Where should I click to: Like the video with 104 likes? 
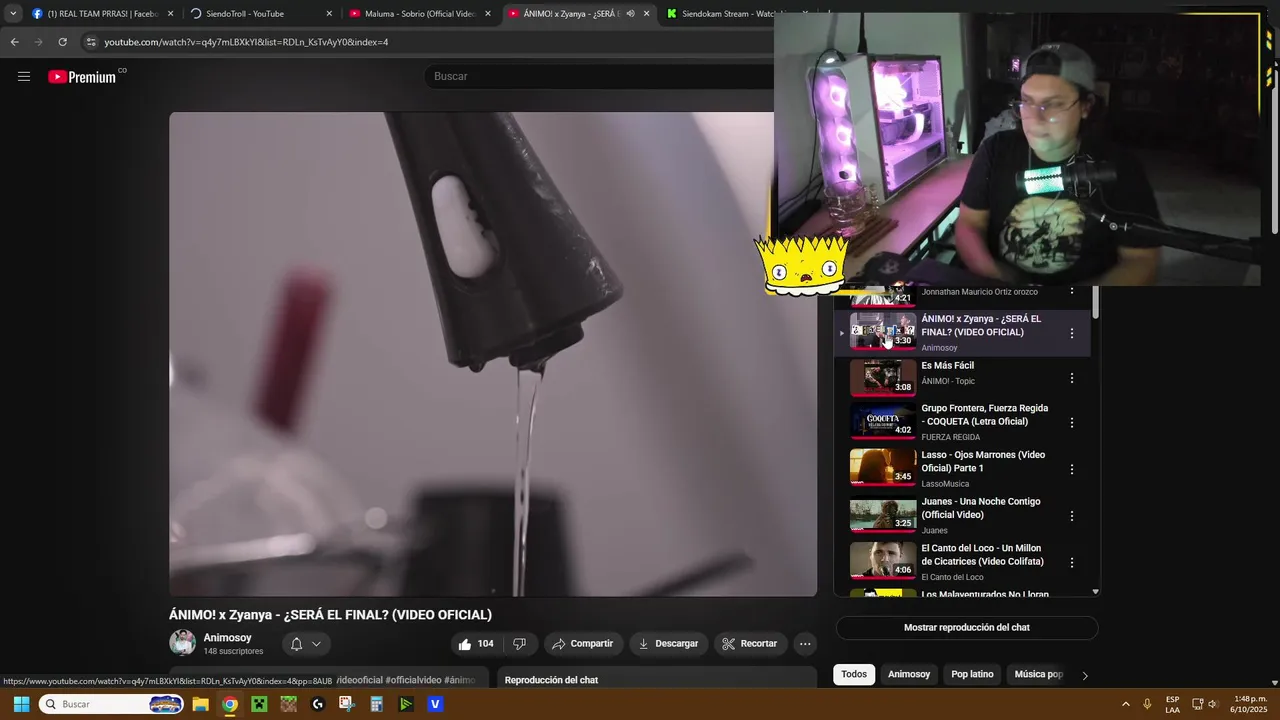pyautogui.click(x=475, y=644)
